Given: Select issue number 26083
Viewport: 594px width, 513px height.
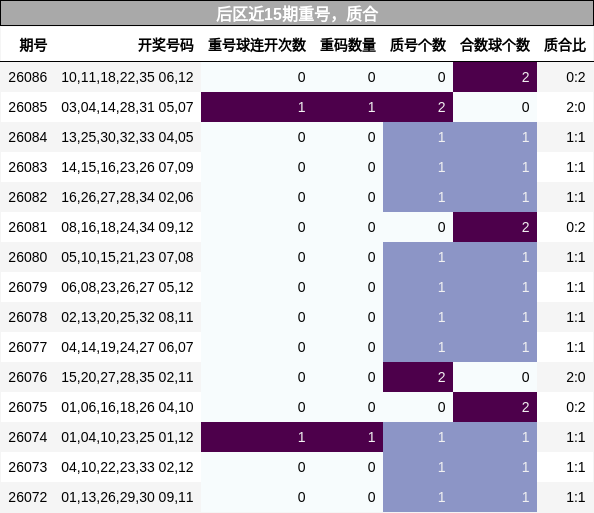Looking at the screenshot, I should pos(28,167).
